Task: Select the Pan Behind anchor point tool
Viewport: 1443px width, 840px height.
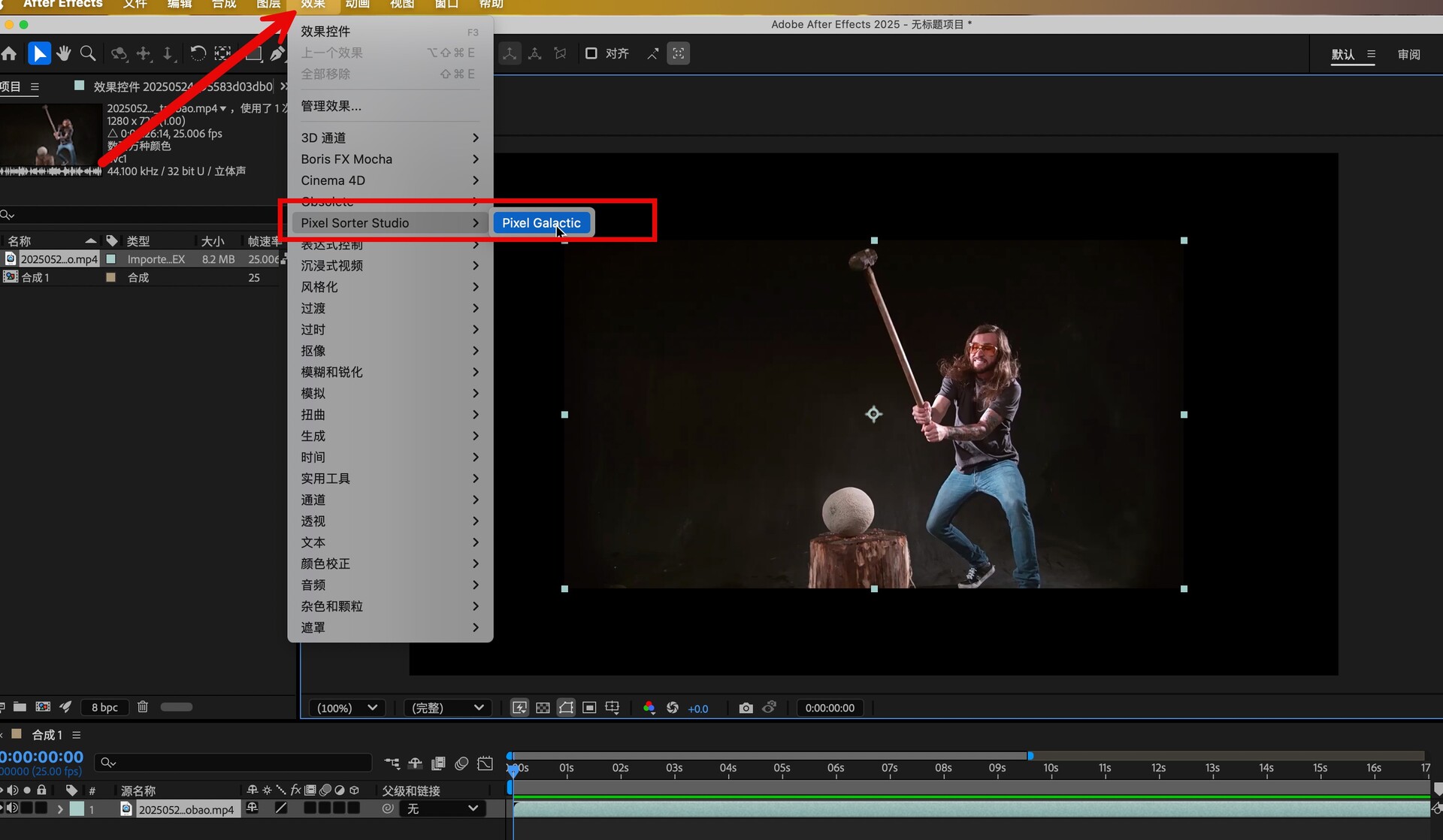Action: click(x=222, y=53)
